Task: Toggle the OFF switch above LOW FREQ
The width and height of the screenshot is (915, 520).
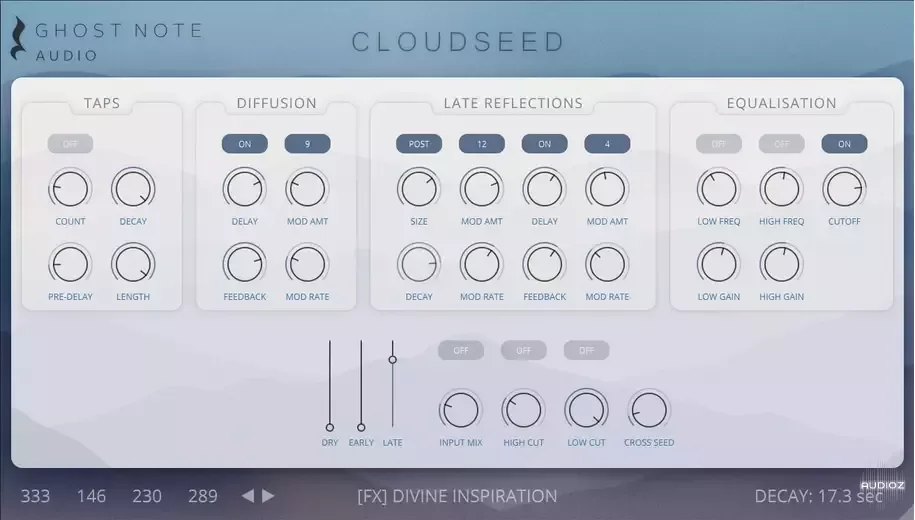Action: 719,144
